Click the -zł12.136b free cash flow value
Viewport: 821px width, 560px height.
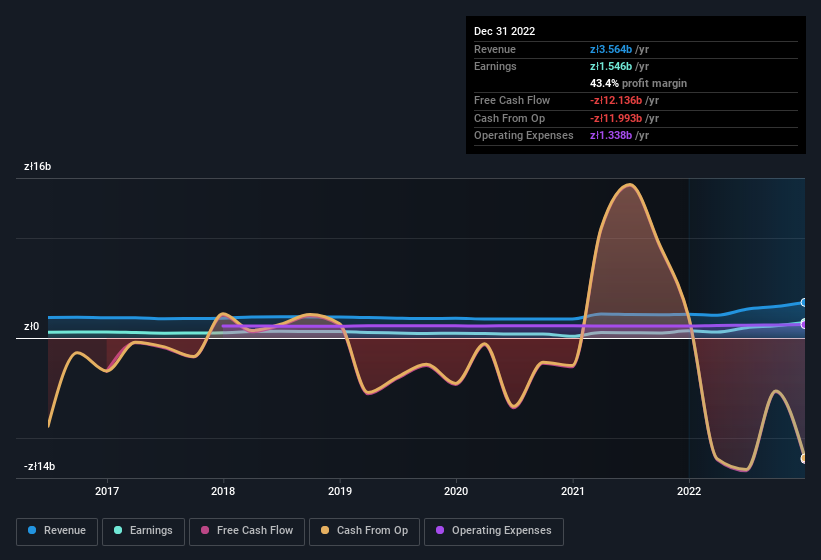pyautogui.click(x=616, y=100)
